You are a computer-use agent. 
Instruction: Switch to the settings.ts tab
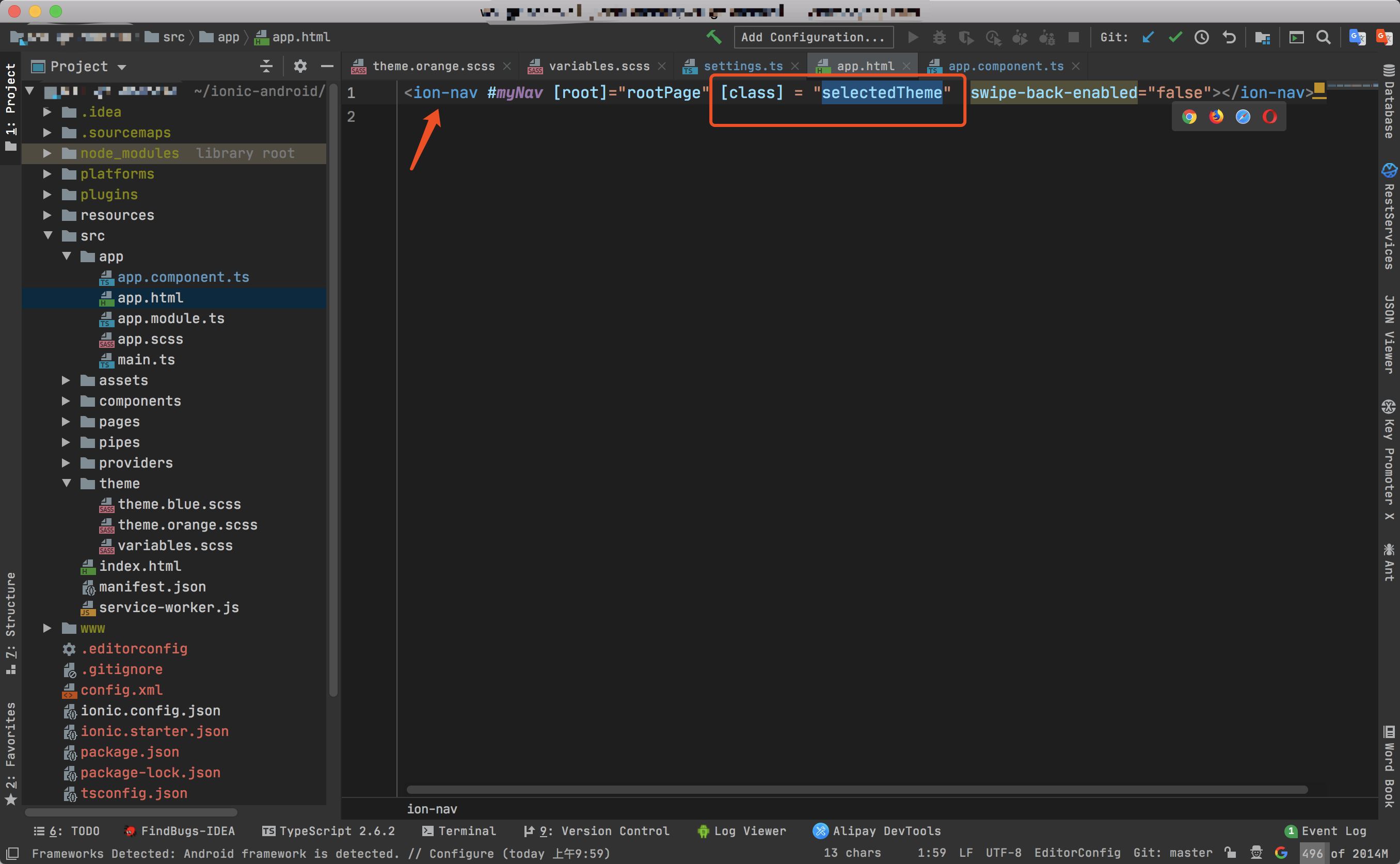click(x=742, y=66)
